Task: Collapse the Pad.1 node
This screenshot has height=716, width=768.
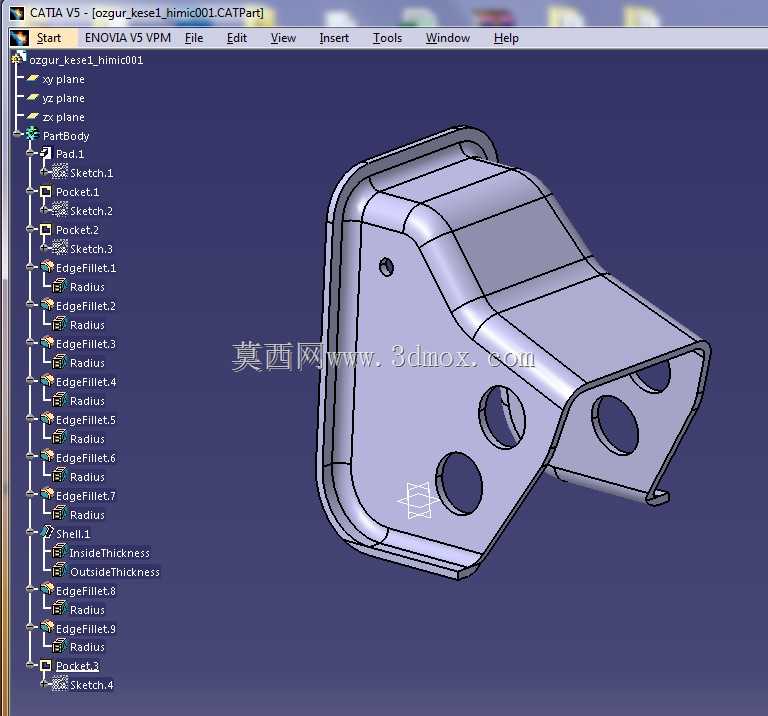Action: (x=31, y=153)
